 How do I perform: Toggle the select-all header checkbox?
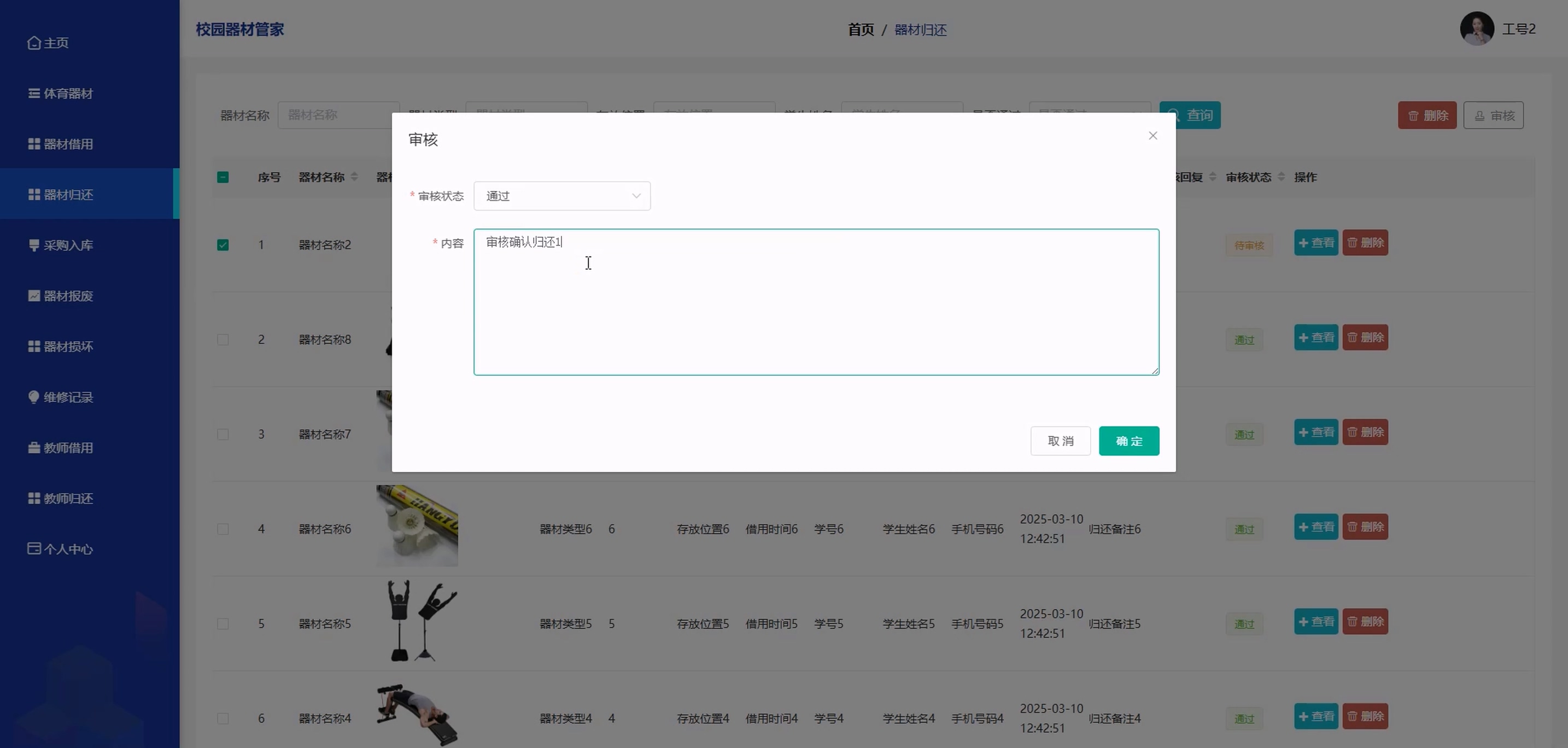[223, 177]
